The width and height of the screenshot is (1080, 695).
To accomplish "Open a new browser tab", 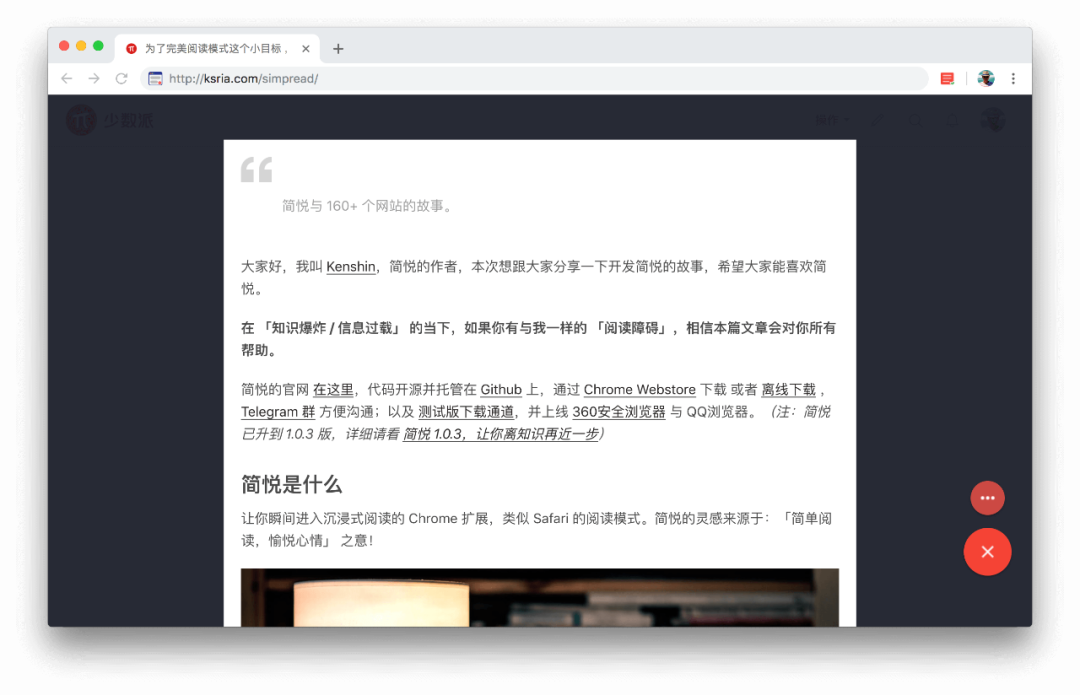I will pos(338,49).
